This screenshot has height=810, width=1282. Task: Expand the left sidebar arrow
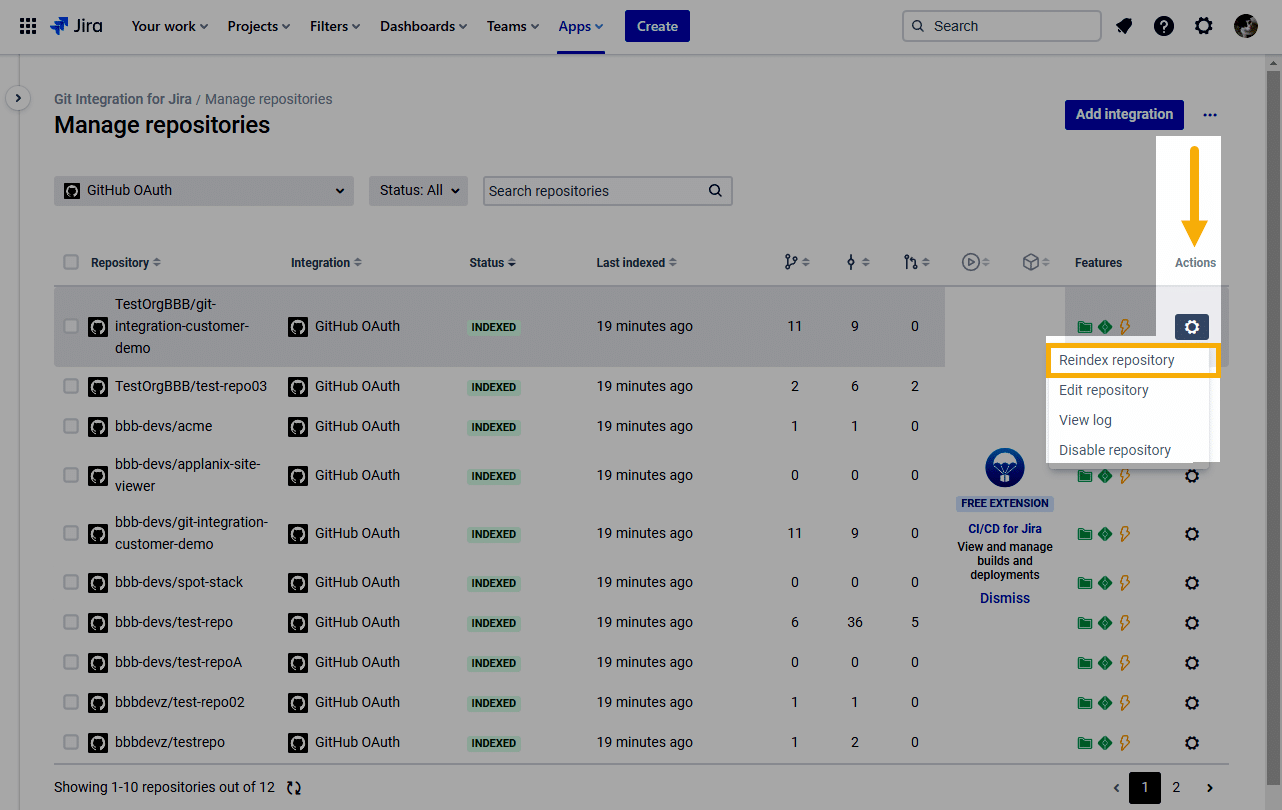[18, 98]
